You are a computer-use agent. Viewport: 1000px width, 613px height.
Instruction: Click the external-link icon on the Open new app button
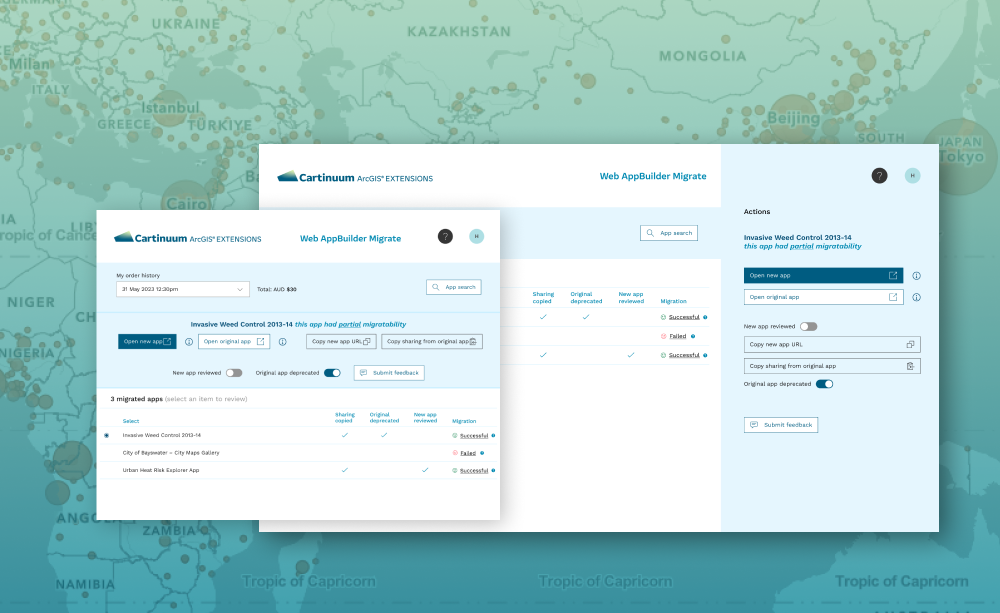tap(168, 340)
